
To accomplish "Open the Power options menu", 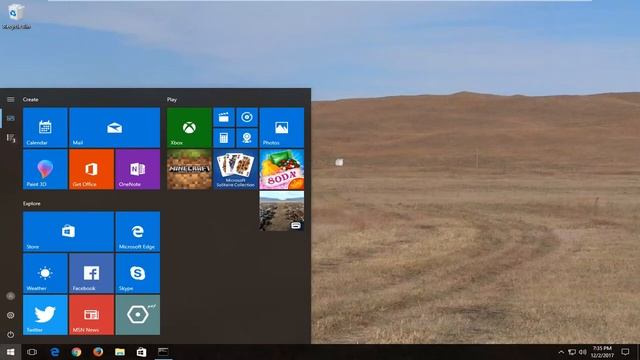I will (11, 334).
